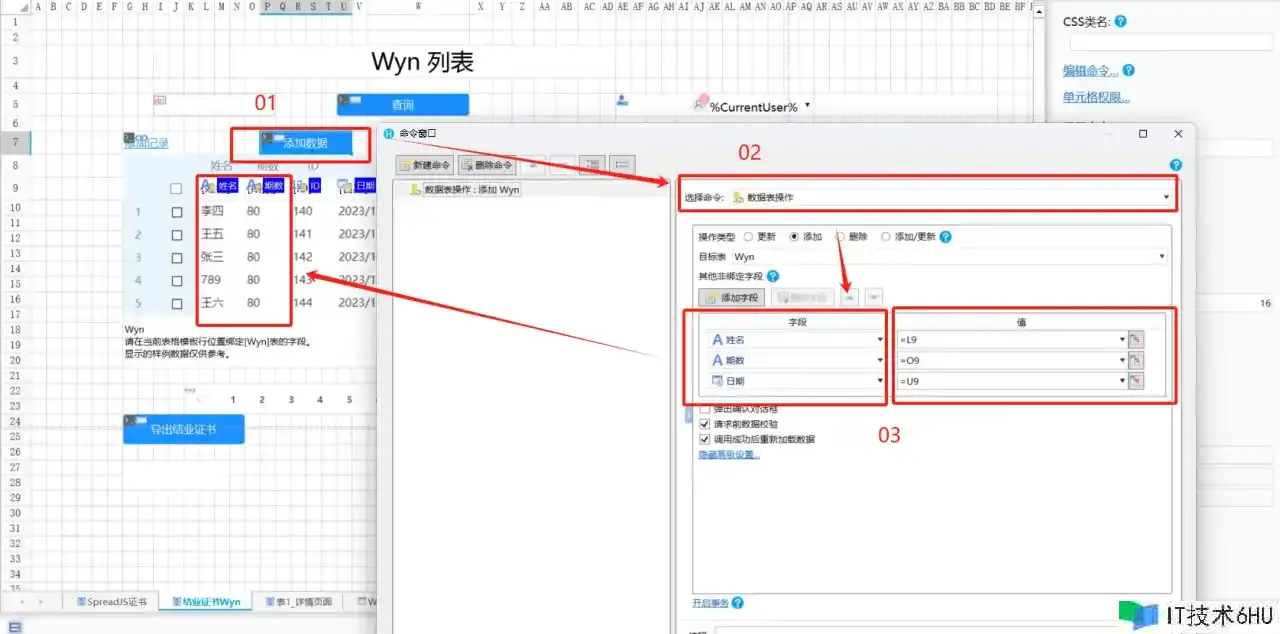Click the 新建命令 toolbar button

(425, 164)
